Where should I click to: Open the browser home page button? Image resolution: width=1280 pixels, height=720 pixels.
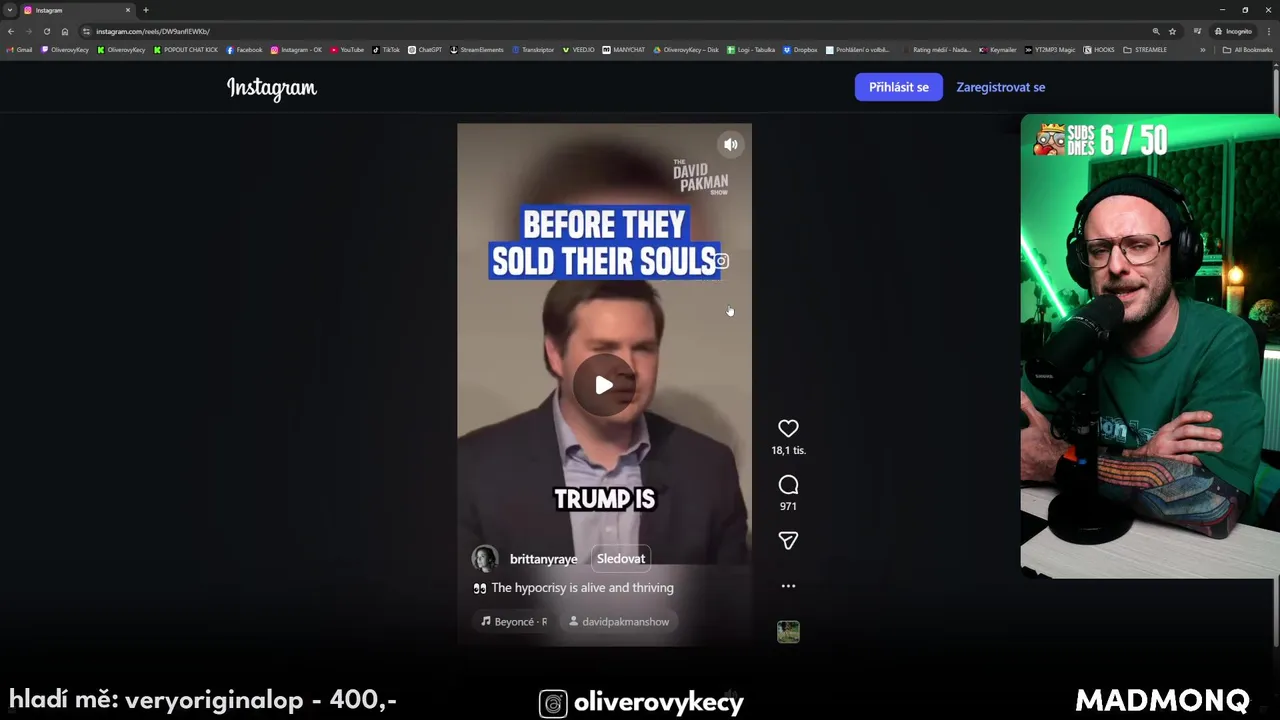[x=65, y=31]
